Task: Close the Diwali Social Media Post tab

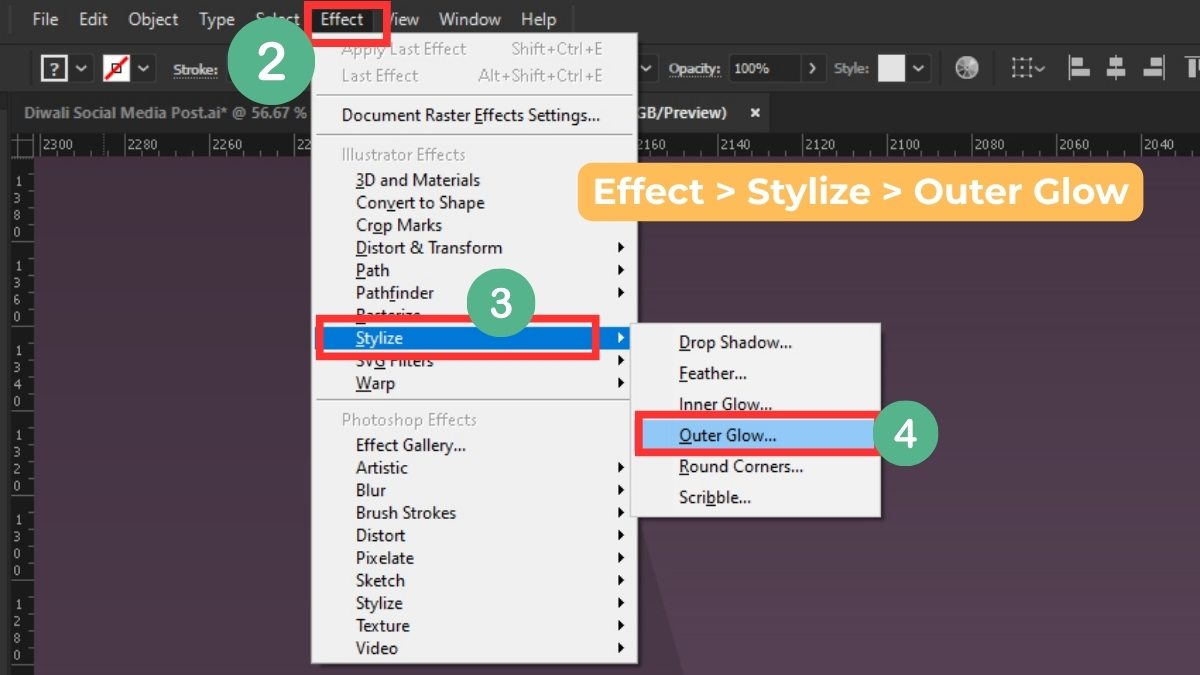Action: (x=755, y=113)
